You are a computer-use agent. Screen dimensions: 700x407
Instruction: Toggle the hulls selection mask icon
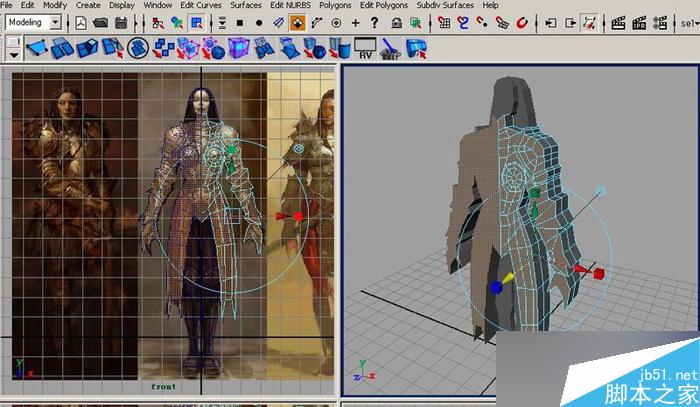pyautogui.click(x=317, y=23)
